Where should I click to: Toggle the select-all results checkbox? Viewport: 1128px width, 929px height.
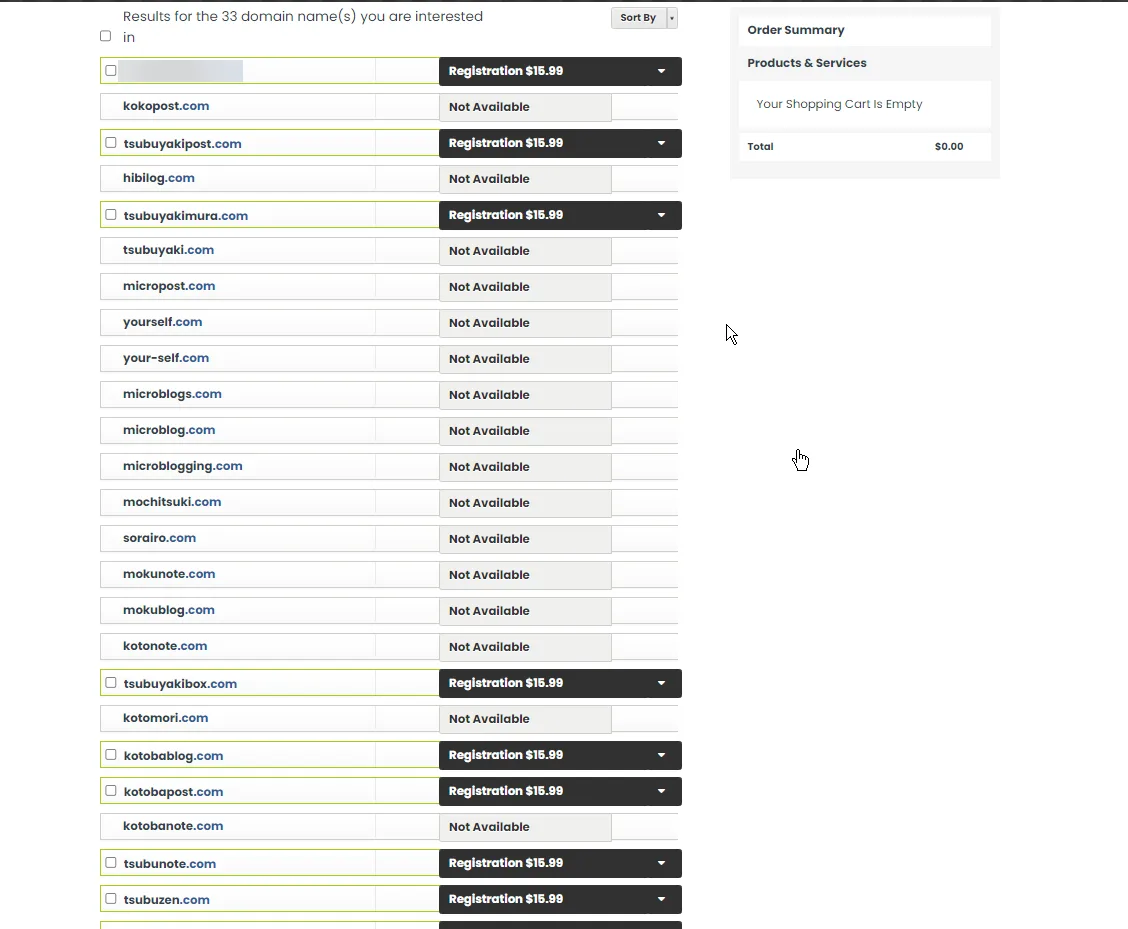pos(106,36)
